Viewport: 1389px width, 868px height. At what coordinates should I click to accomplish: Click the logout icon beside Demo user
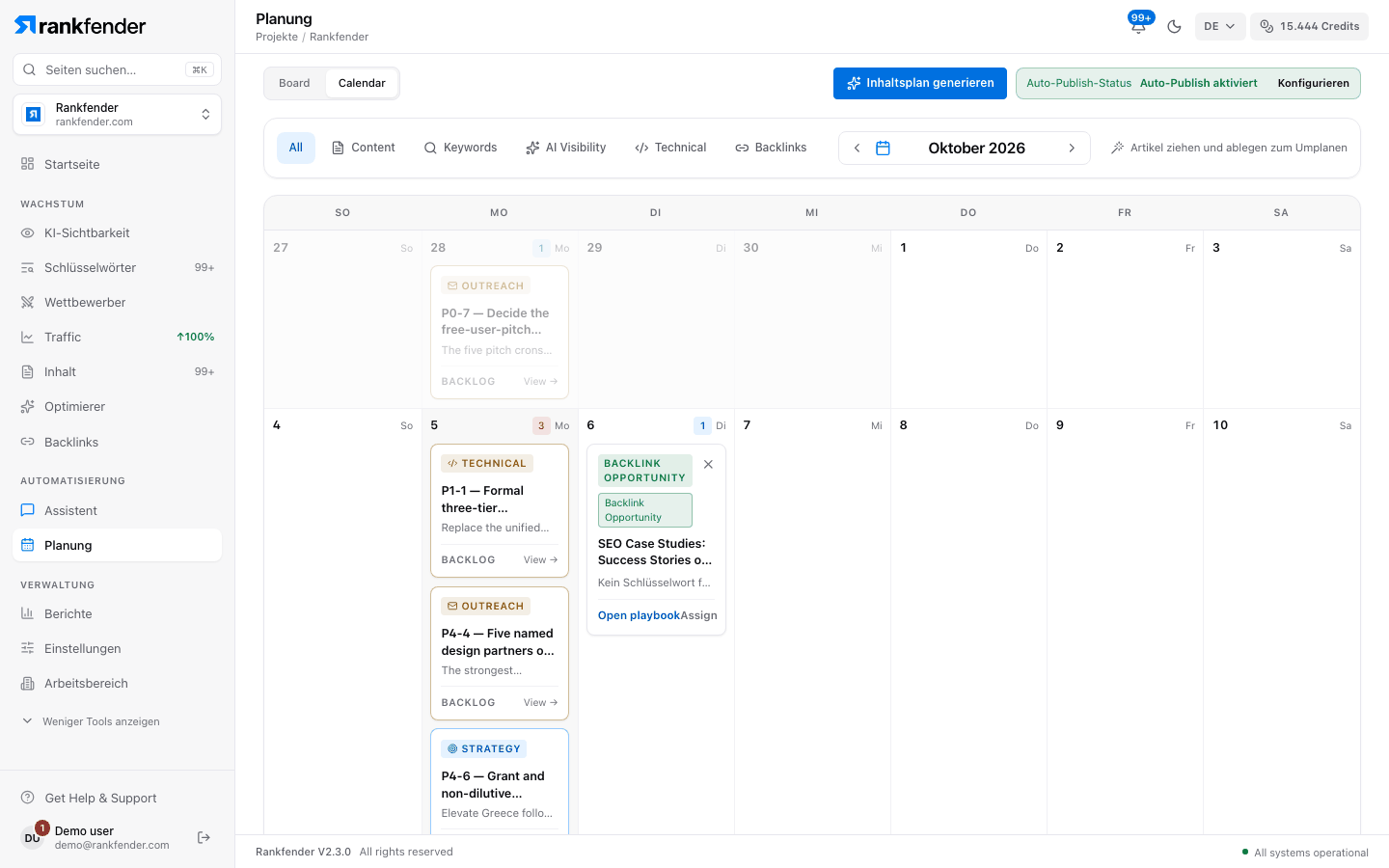click(x=204, y=837)
